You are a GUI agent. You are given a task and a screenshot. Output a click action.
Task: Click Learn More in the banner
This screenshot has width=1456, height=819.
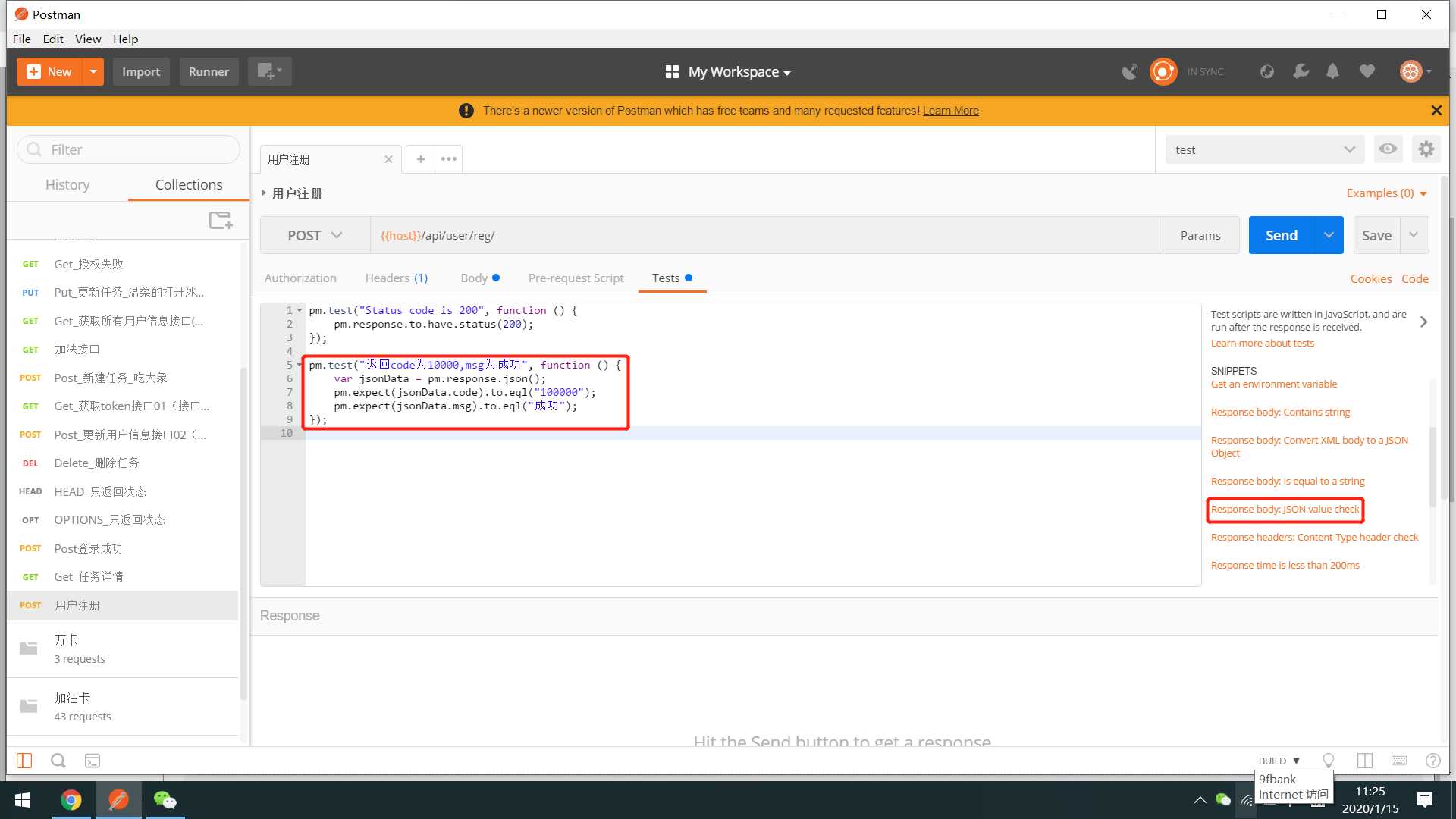(x=950, y=111)
